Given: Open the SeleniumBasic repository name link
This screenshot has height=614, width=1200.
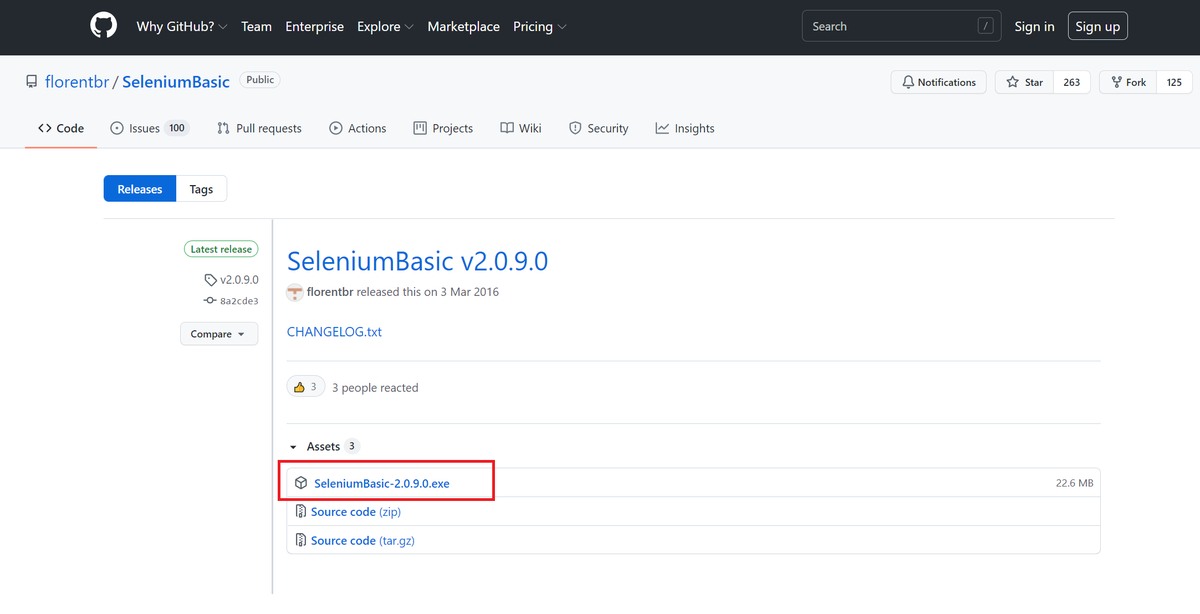Looking at the screenshot, I should click(x=176, y=82).
